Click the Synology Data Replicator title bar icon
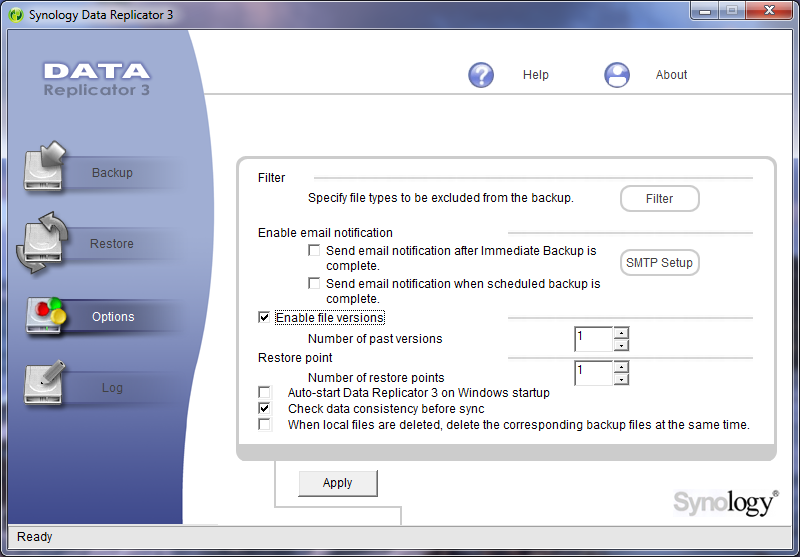 (16, 15)
